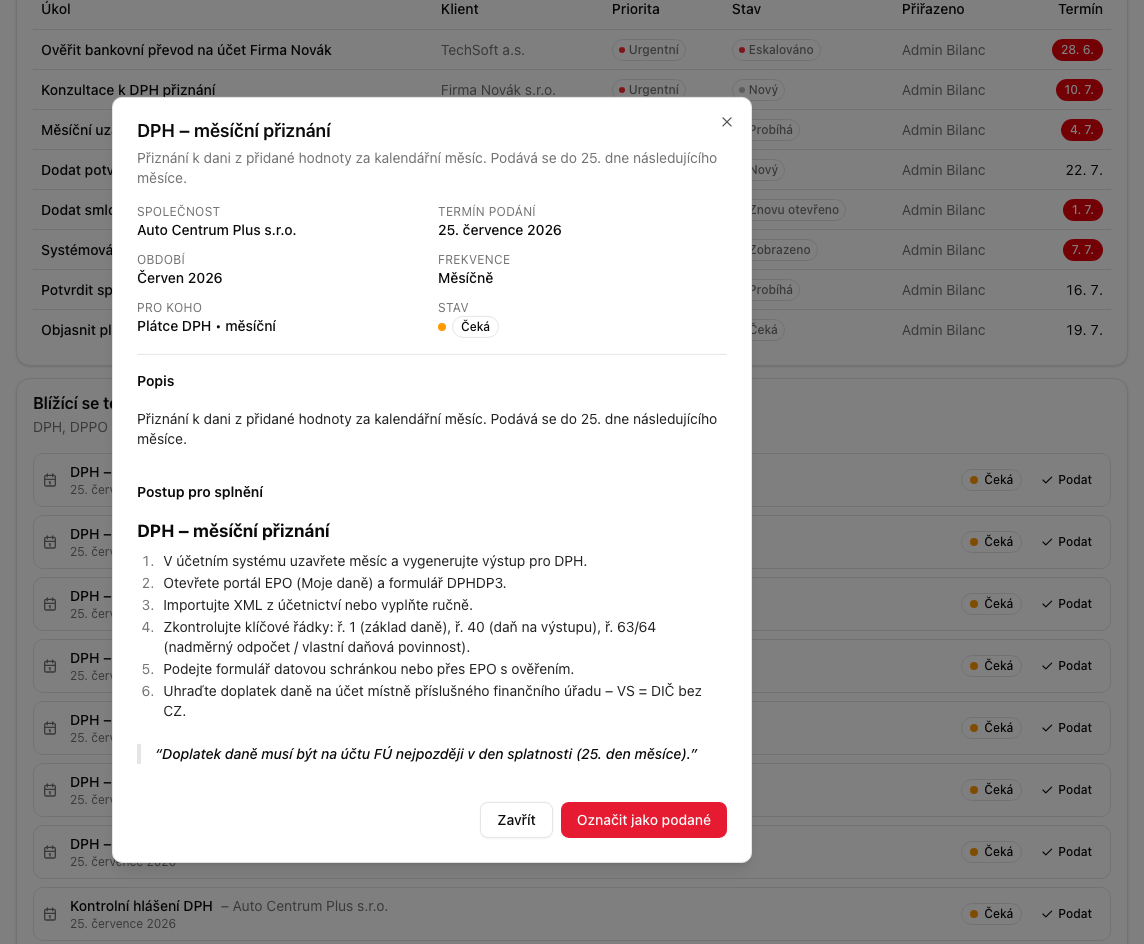Click the checkmark Podat on Kontrolní hlášení row
This screenshot has height=944, width=1144.
[x=1067, y=914]
